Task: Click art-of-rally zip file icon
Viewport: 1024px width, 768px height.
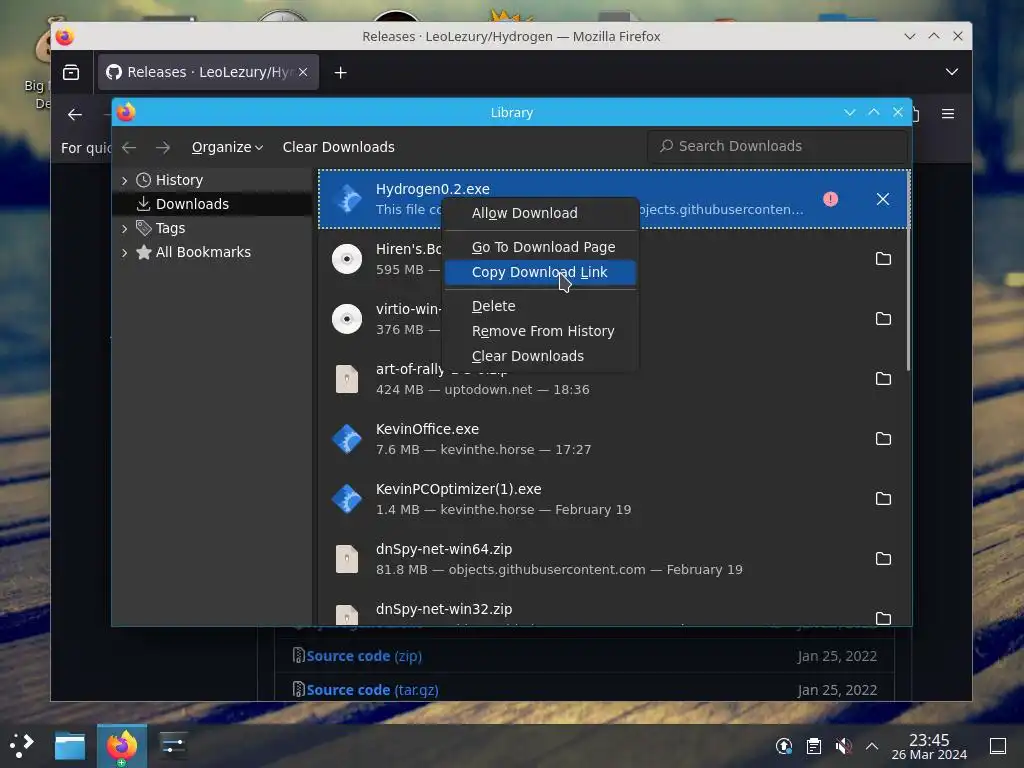Action: [347, 379]
